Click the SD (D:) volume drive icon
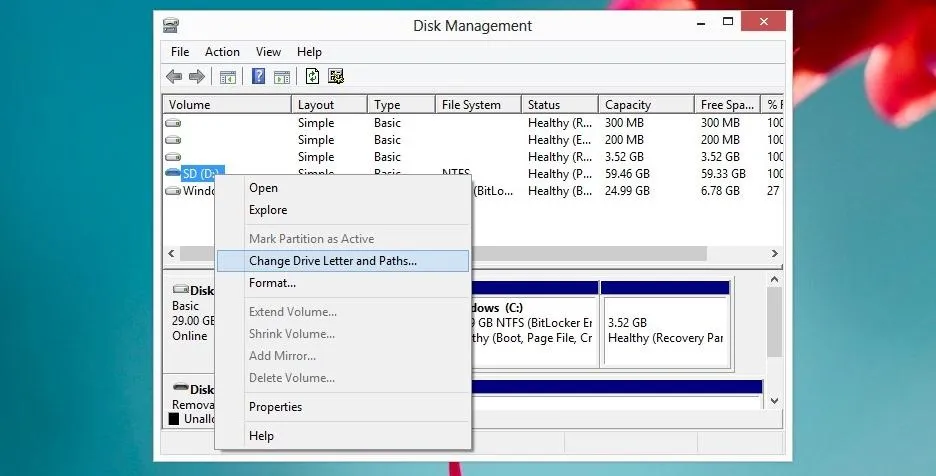936x476 pixels. (173, 173)
